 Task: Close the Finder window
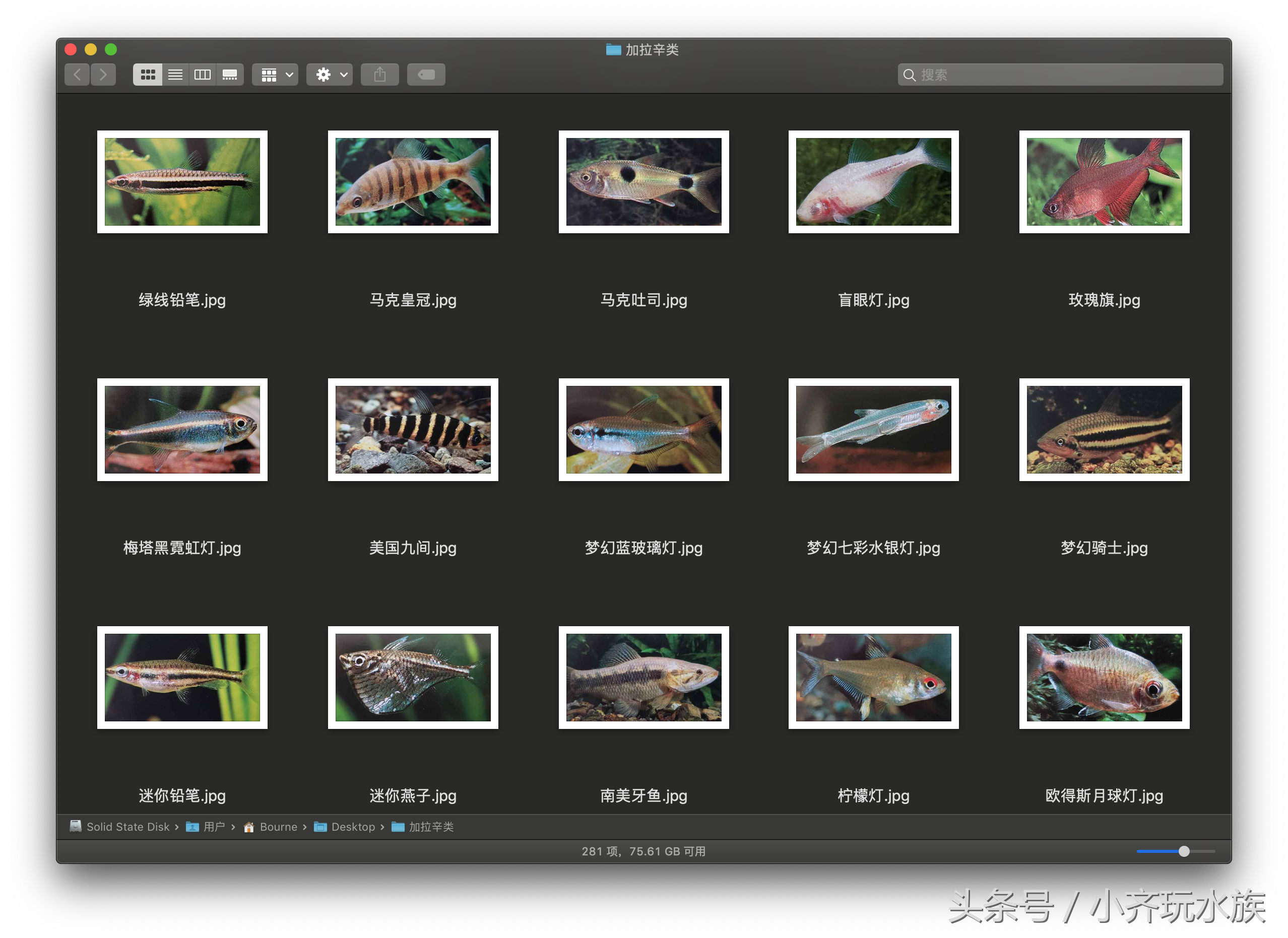coord(71,49)
